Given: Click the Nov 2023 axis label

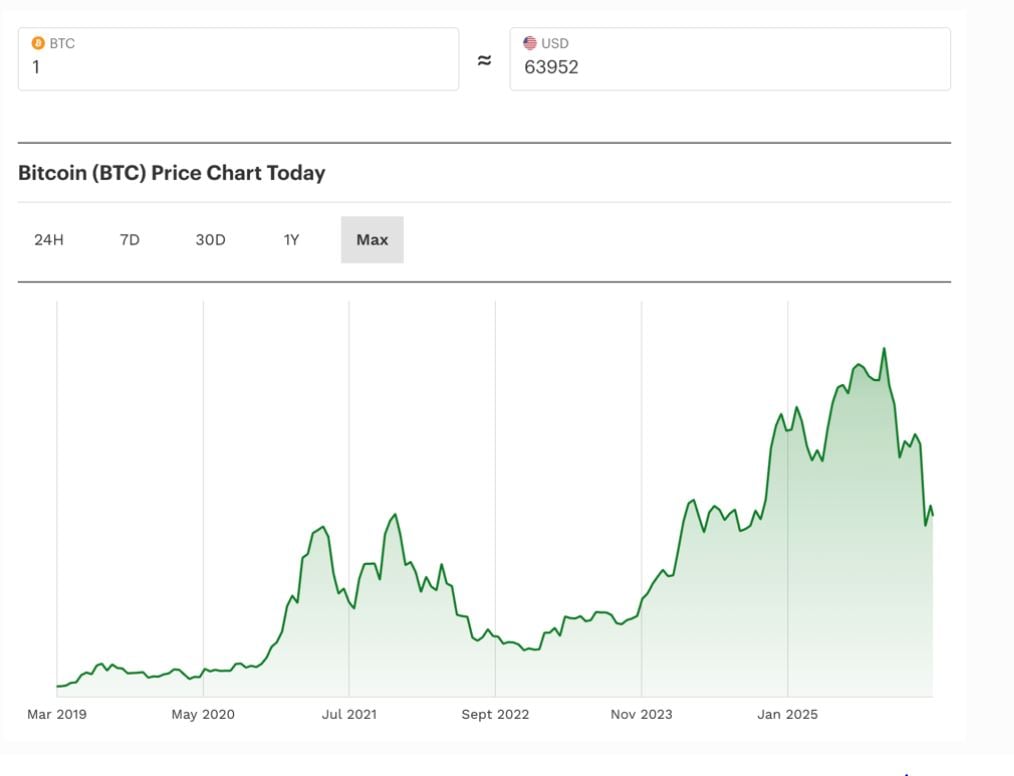Looking at the screenshot, I should pyautogui.click(x=641, y=714).
